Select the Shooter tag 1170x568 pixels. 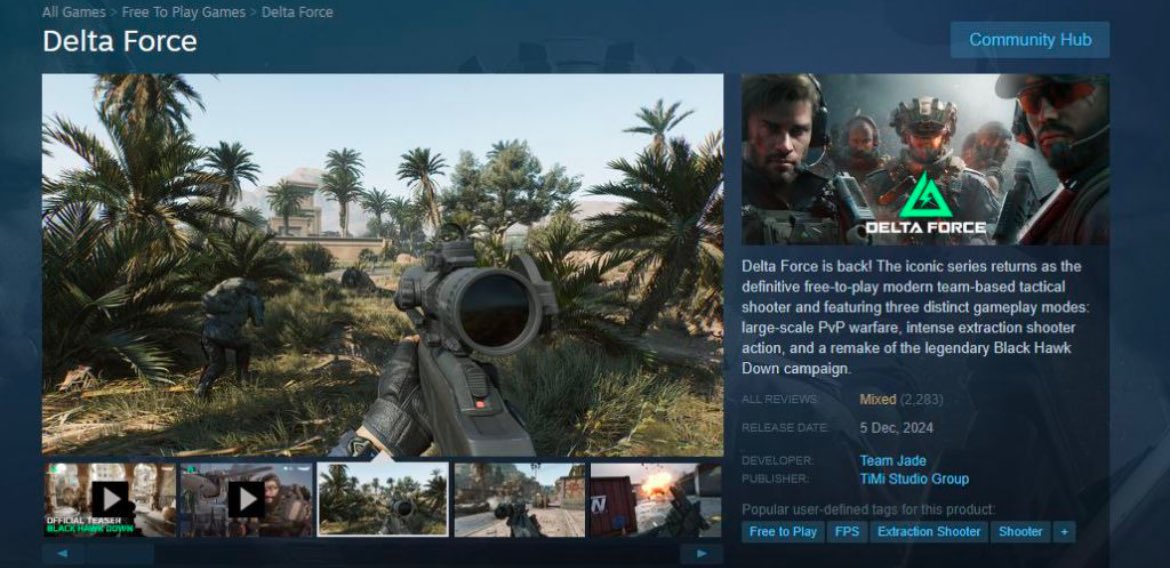click(1020, 531)
